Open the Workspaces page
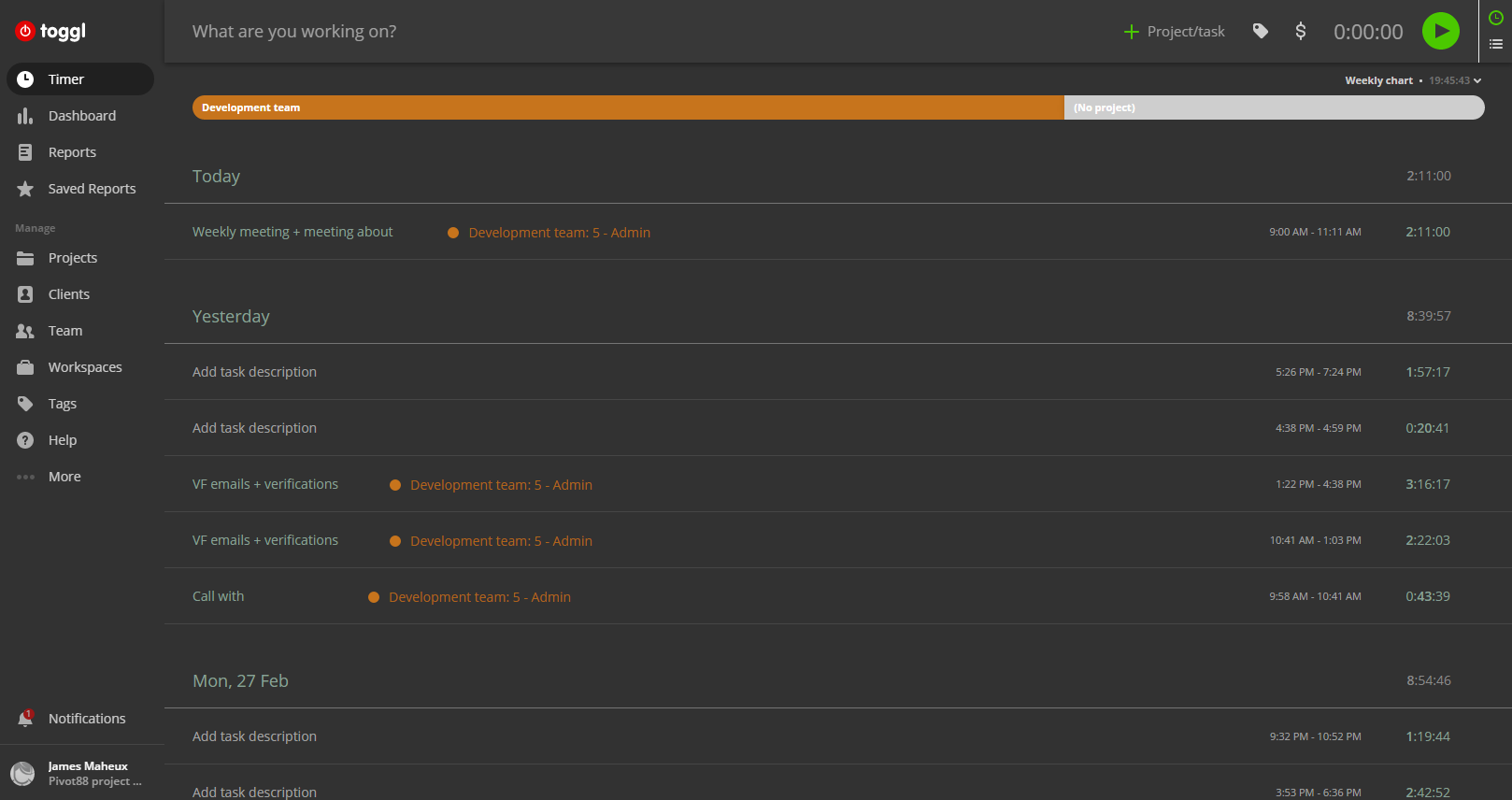Image resolution: width=1512 pixels, height=800 pixels. [80, 367]
